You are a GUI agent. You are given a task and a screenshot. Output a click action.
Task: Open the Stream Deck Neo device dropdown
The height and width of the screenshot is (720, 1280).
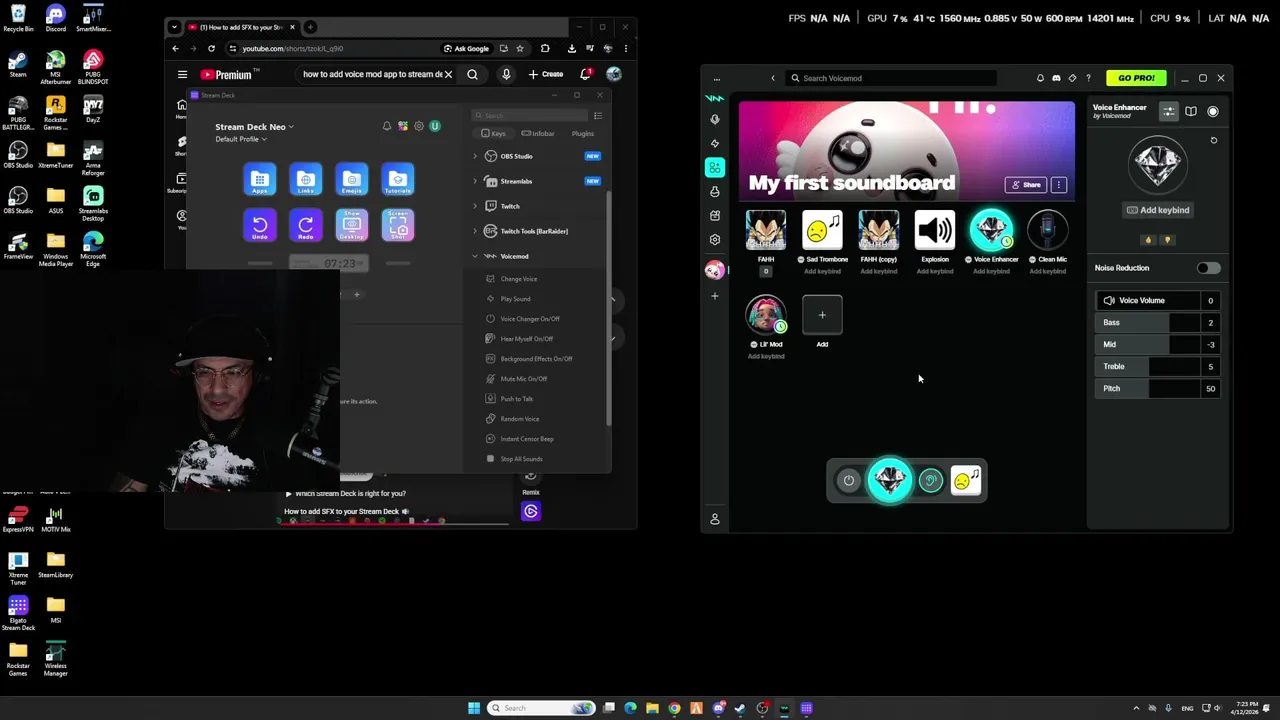(254, 127)
